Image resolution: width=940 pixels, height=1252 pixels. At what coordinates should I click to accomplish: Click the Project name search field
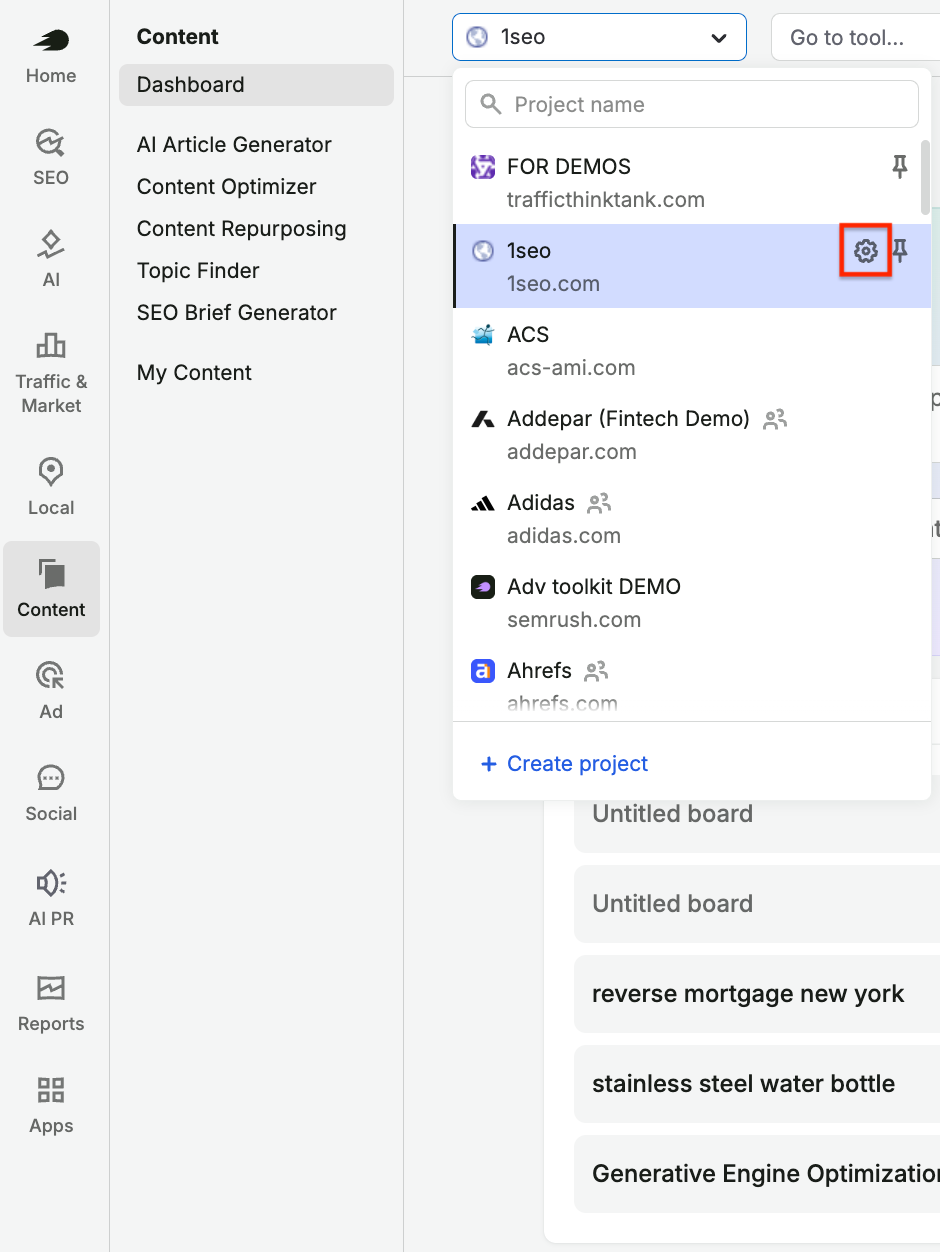pos(692,104)
